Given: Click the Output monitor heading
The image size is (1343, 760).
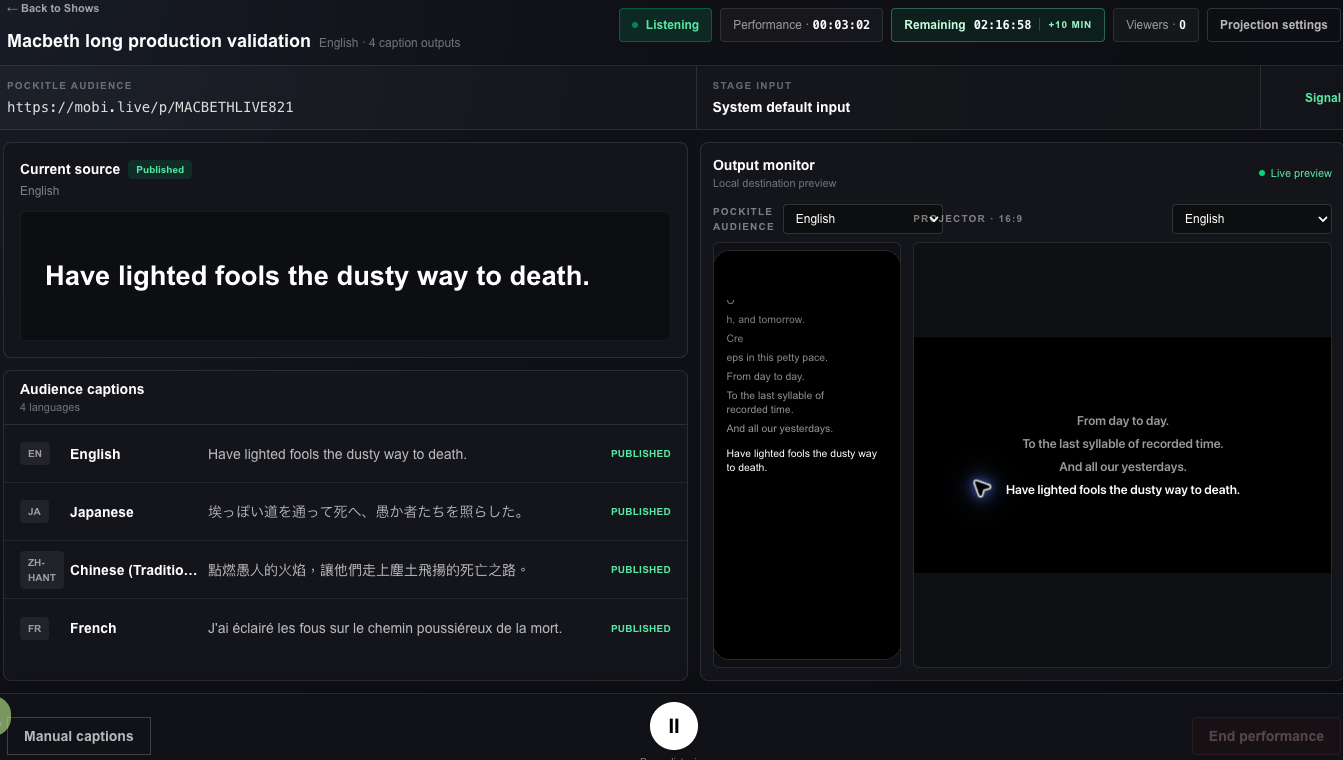Looking at the screenshot, I should point(764,165).
